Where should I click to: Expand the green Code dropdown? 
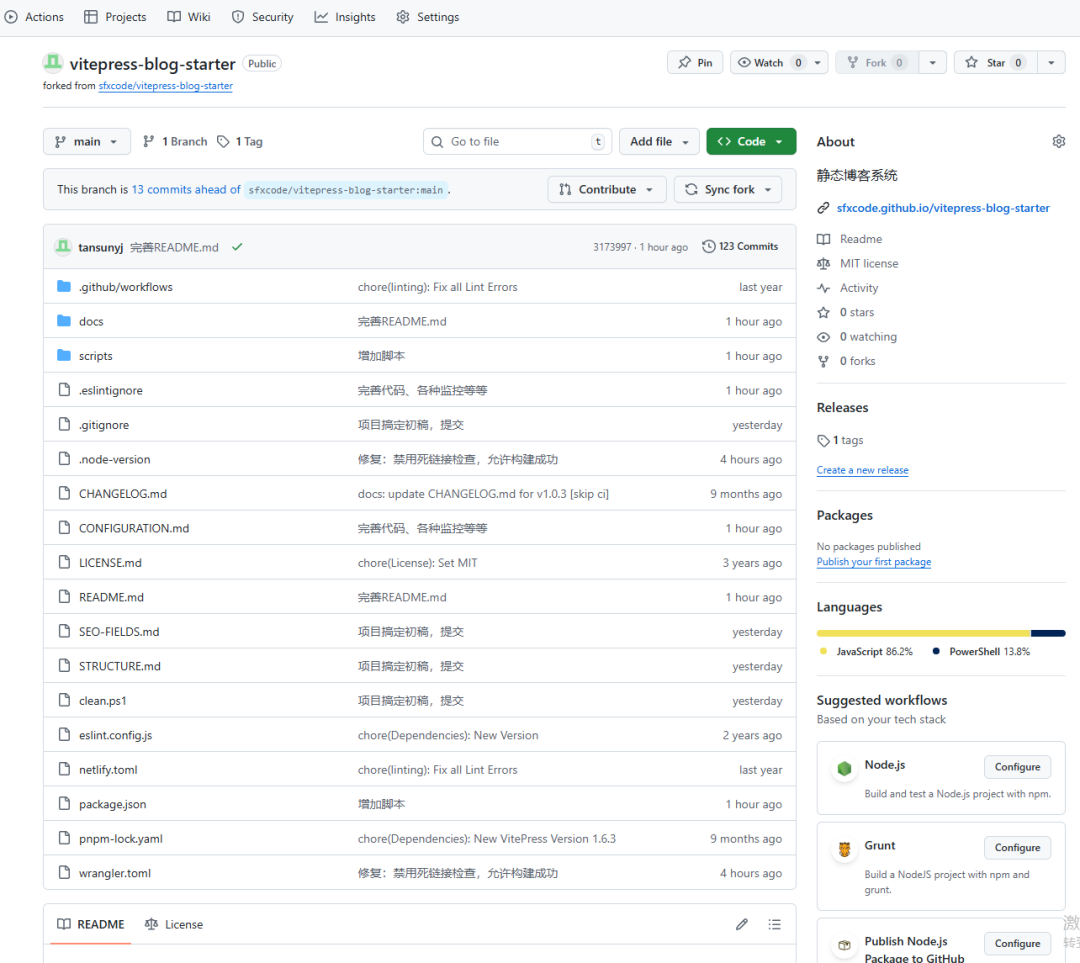751,142
